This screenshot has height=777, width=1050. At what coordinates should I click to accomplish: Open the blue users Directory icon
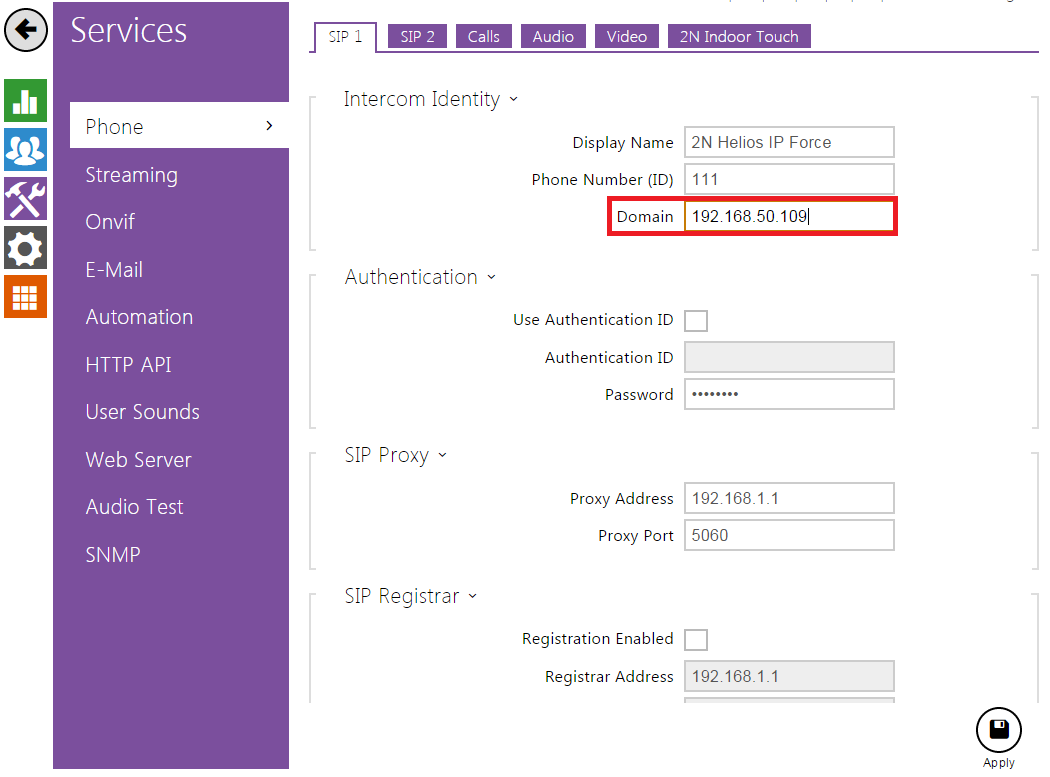[26, 149]
